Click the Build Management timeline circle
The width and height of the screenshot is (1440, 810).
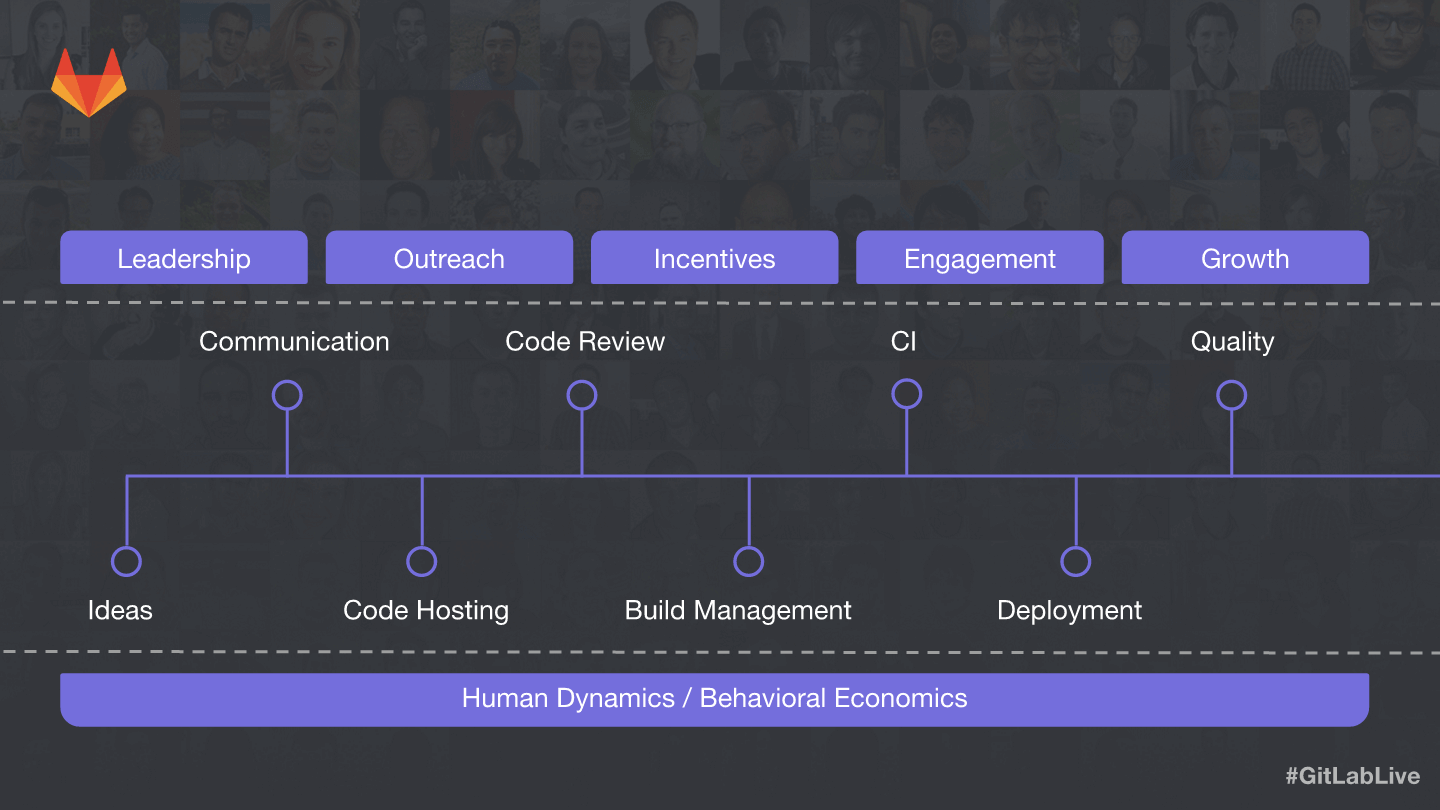tap(748, 561)
